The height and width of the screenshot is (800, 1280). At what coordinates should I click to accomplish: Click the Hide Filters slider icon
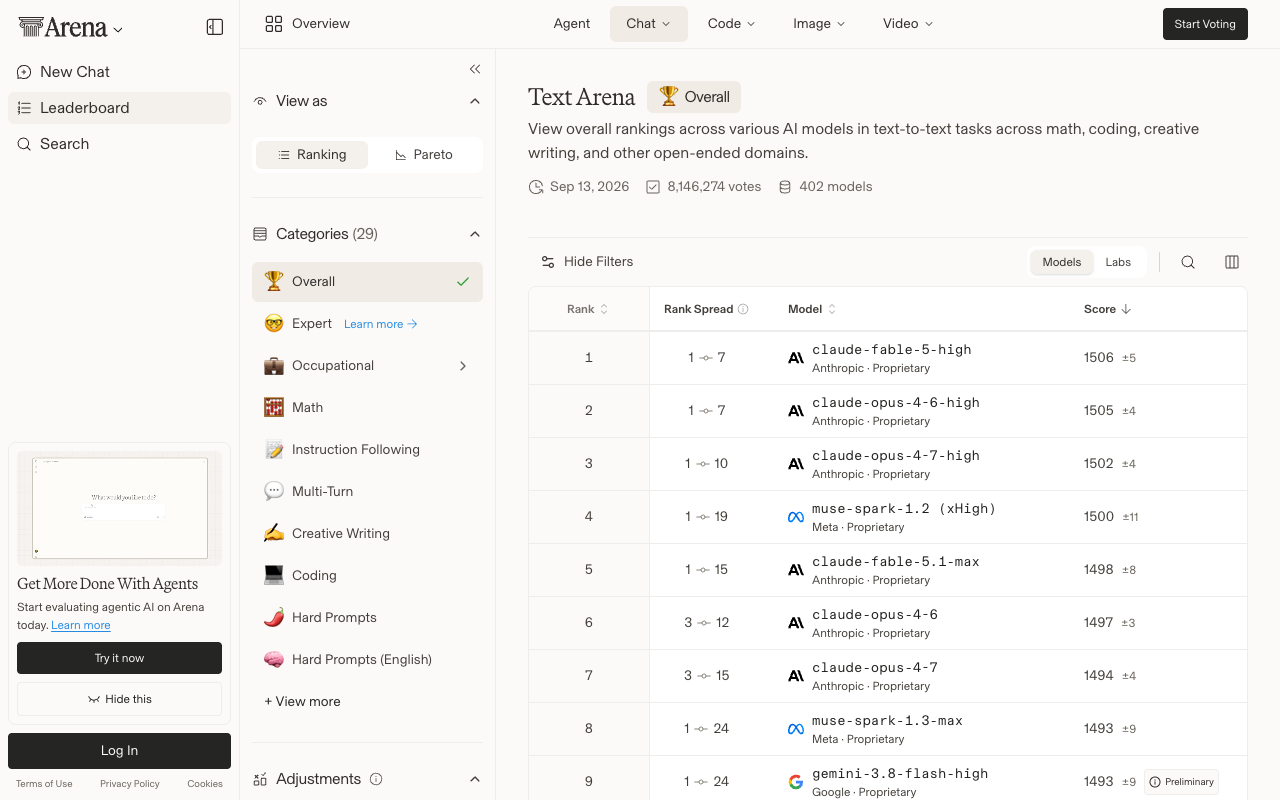tap(548, 262)
